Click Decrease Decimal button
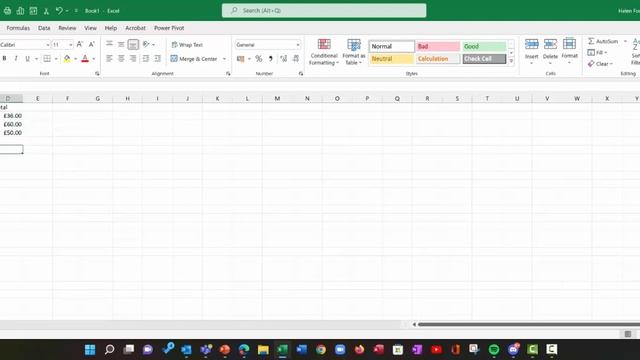This screenshot has width=640, height=360. click(296, 59)
